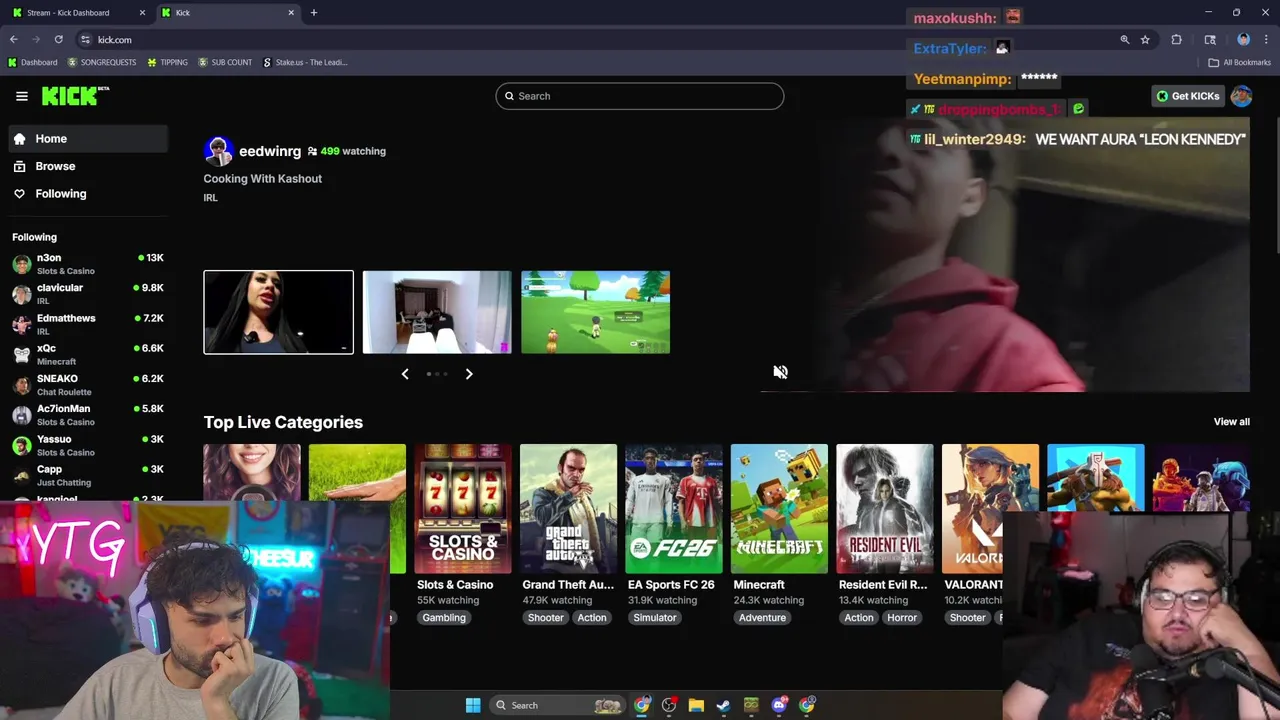
Task: Select the dark-haired woman stream thumbnail
Action: (278, 312)
